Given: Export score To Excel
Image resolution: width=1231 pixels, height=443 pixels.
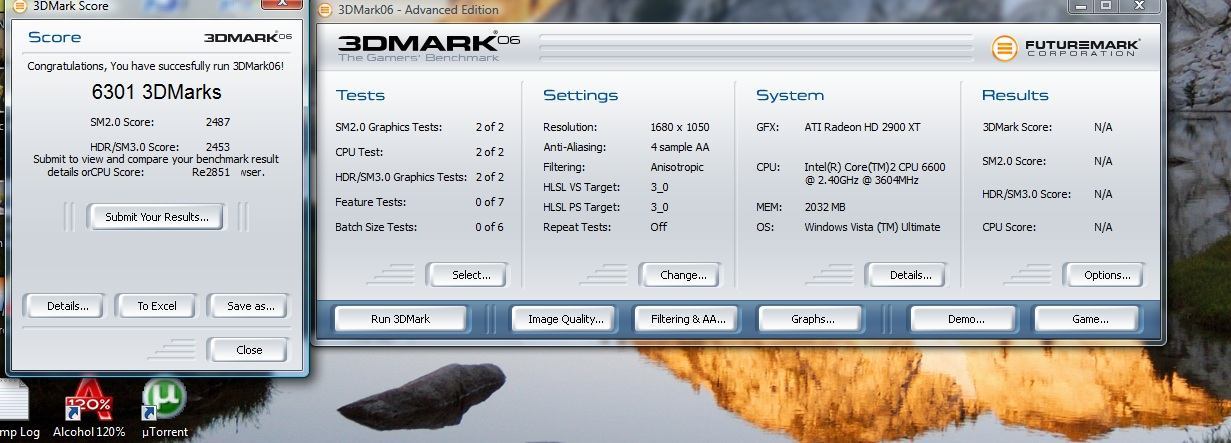Looking at the screenshot, I should 157,306.
